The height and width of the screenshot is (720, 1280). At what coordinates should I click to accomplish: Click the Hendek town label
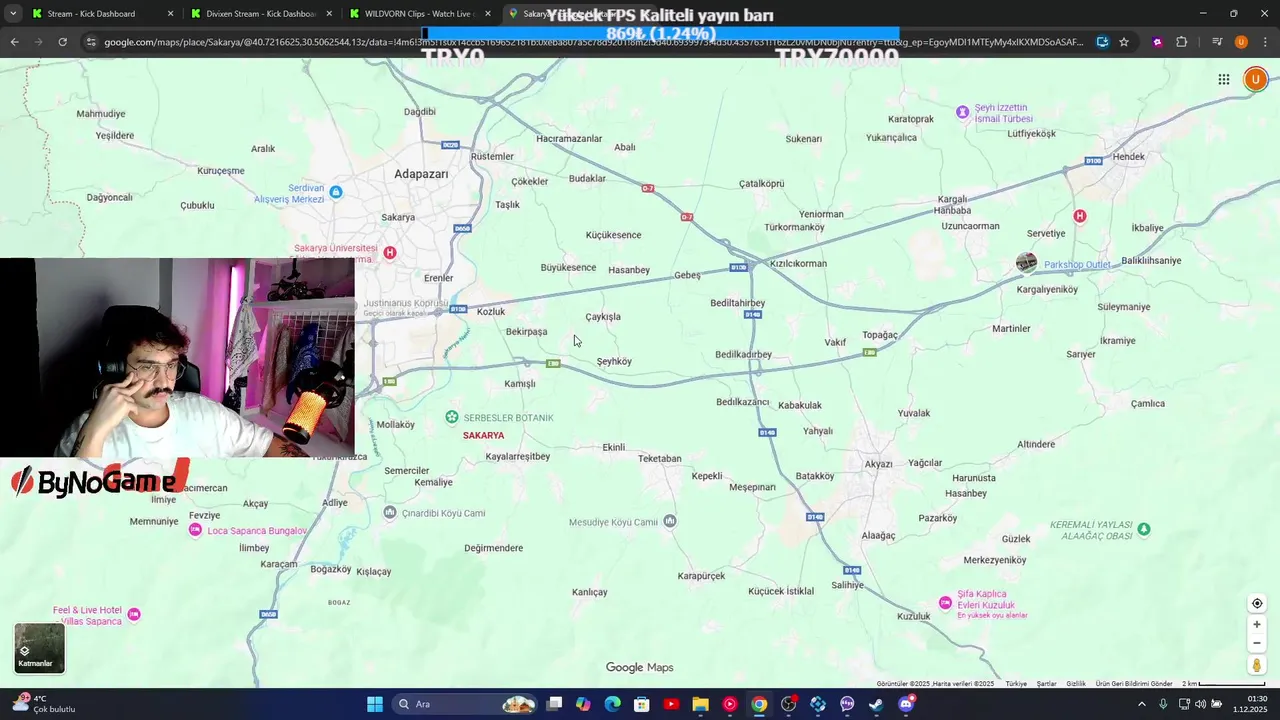(1129, 157)
